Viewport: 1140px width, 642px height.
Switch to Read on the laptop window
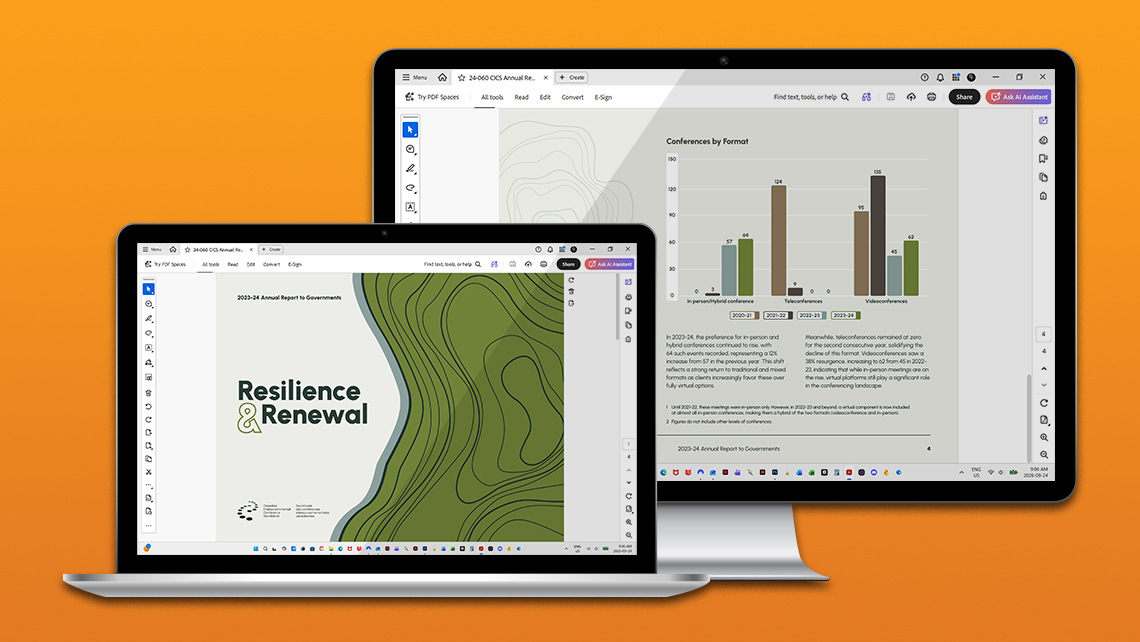(233, 265)
